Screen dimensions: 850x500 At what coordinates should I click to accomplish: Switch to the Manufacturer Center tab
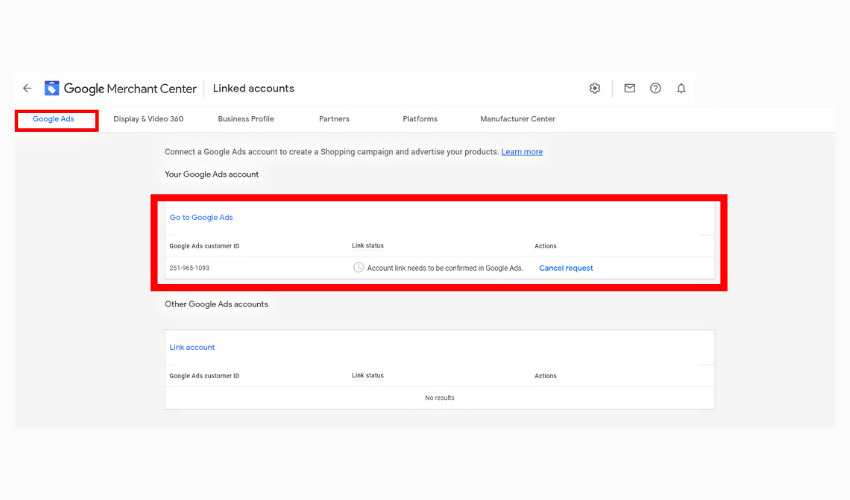coord(517,119)
